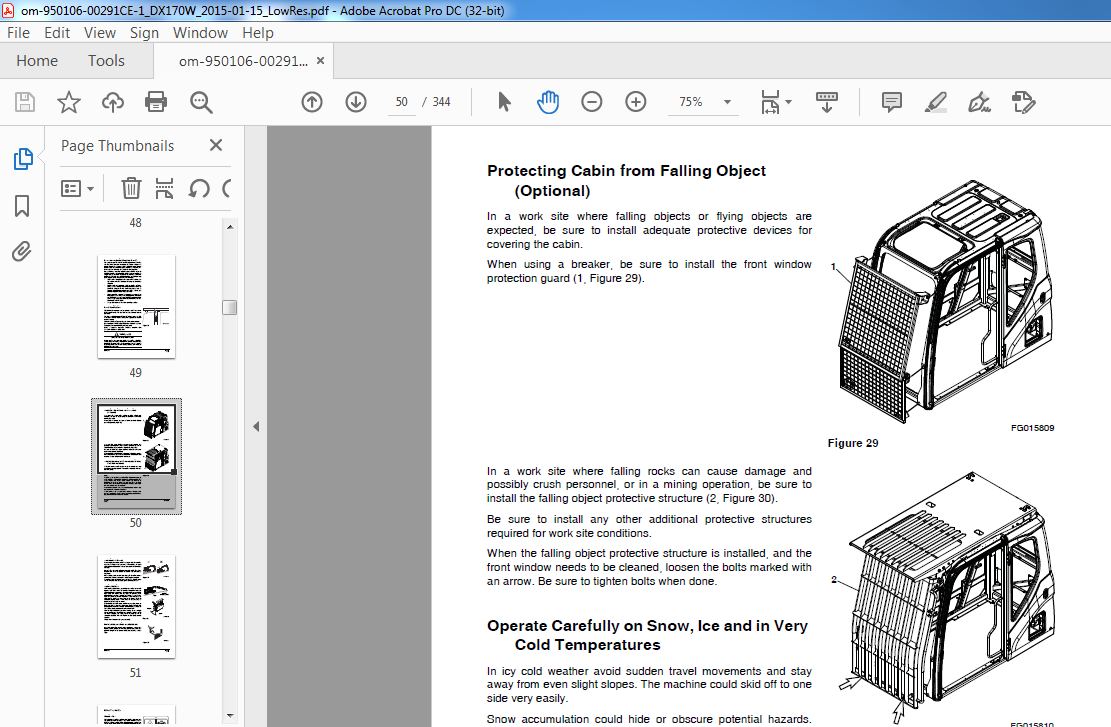Open the Fill and Sign tool
The width and height of the screenshot is (1111, 727).
980,102
